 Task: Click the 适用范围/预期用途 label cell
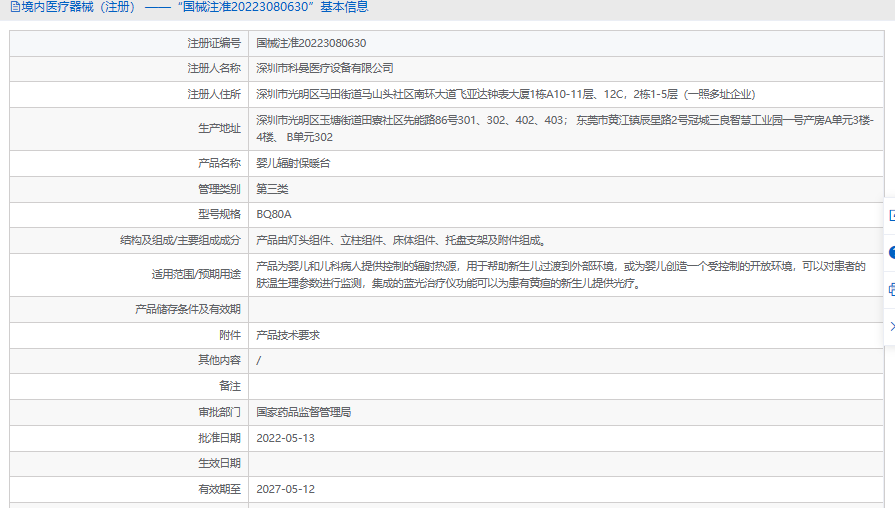[x=129, y=275]
